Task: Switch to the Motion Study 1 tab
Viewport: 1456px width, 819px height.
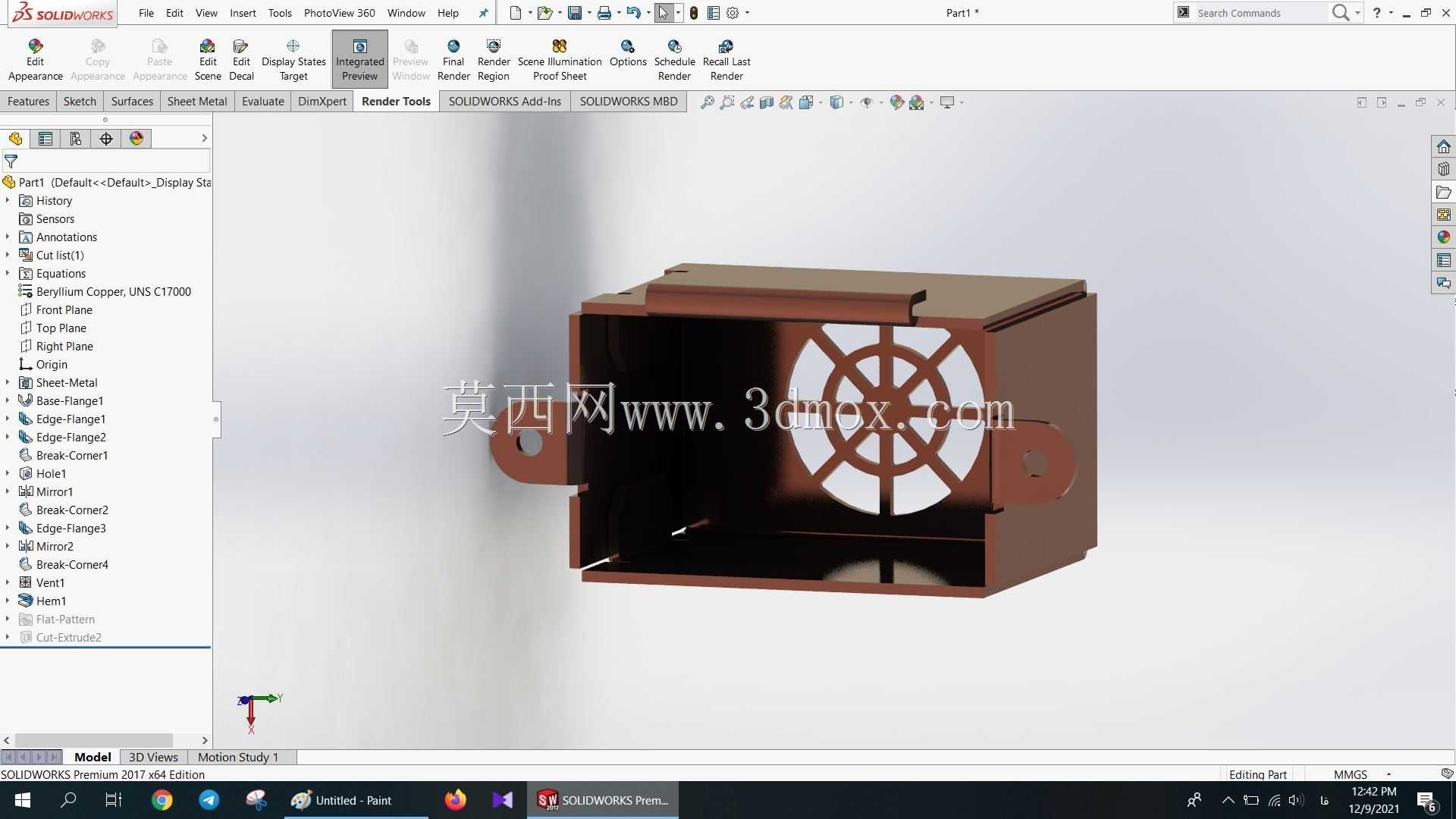Action: 238,757
